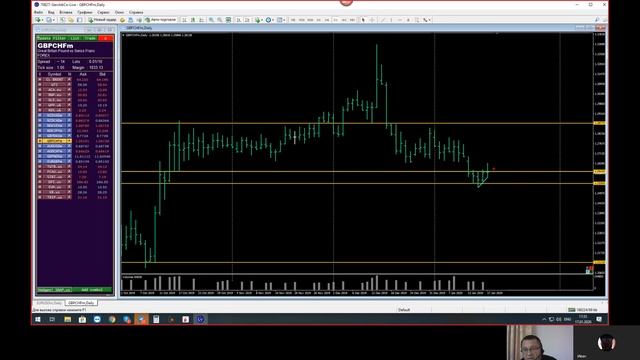
Task: Switch chart to candlesticks icon
Action: pyautogui.click(x=193, y=20)
